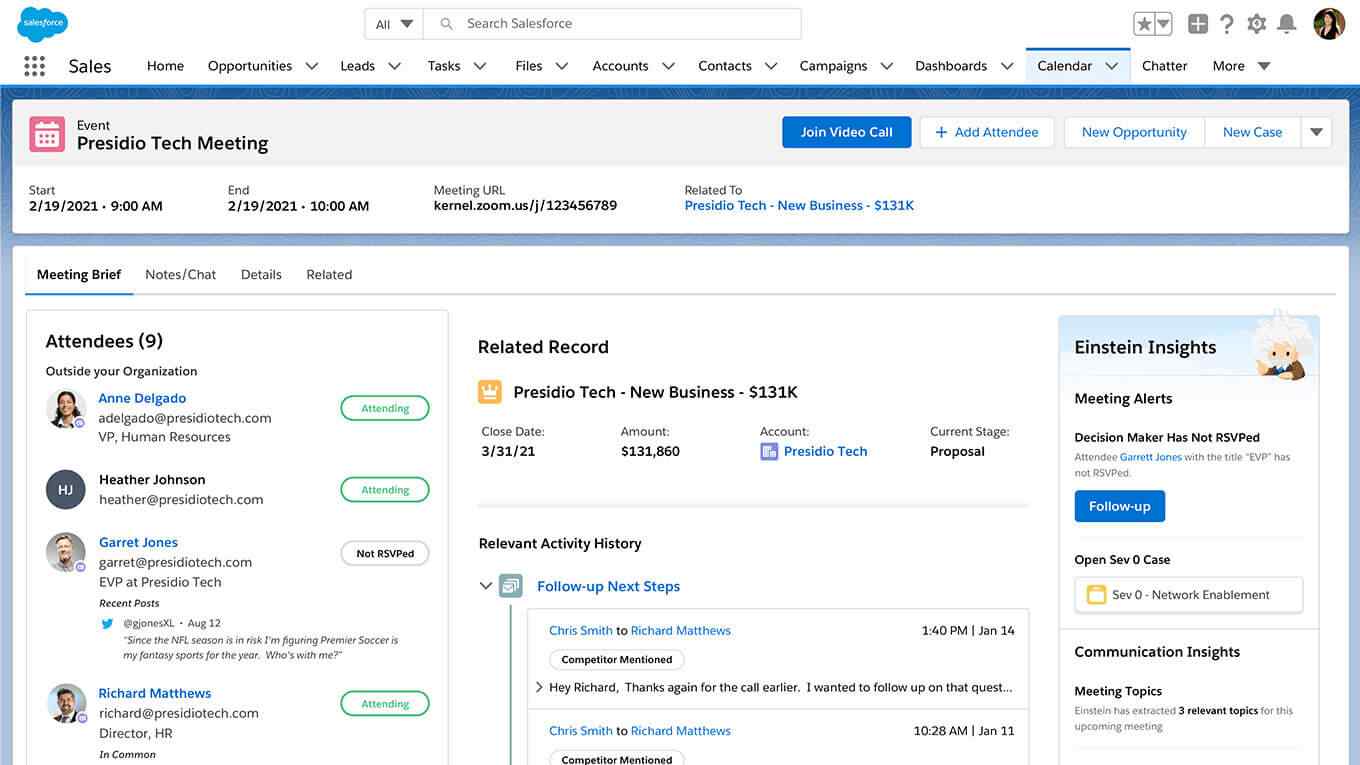
Task: Open the favorites list dropdown arrow
Action: (1163, 24)
